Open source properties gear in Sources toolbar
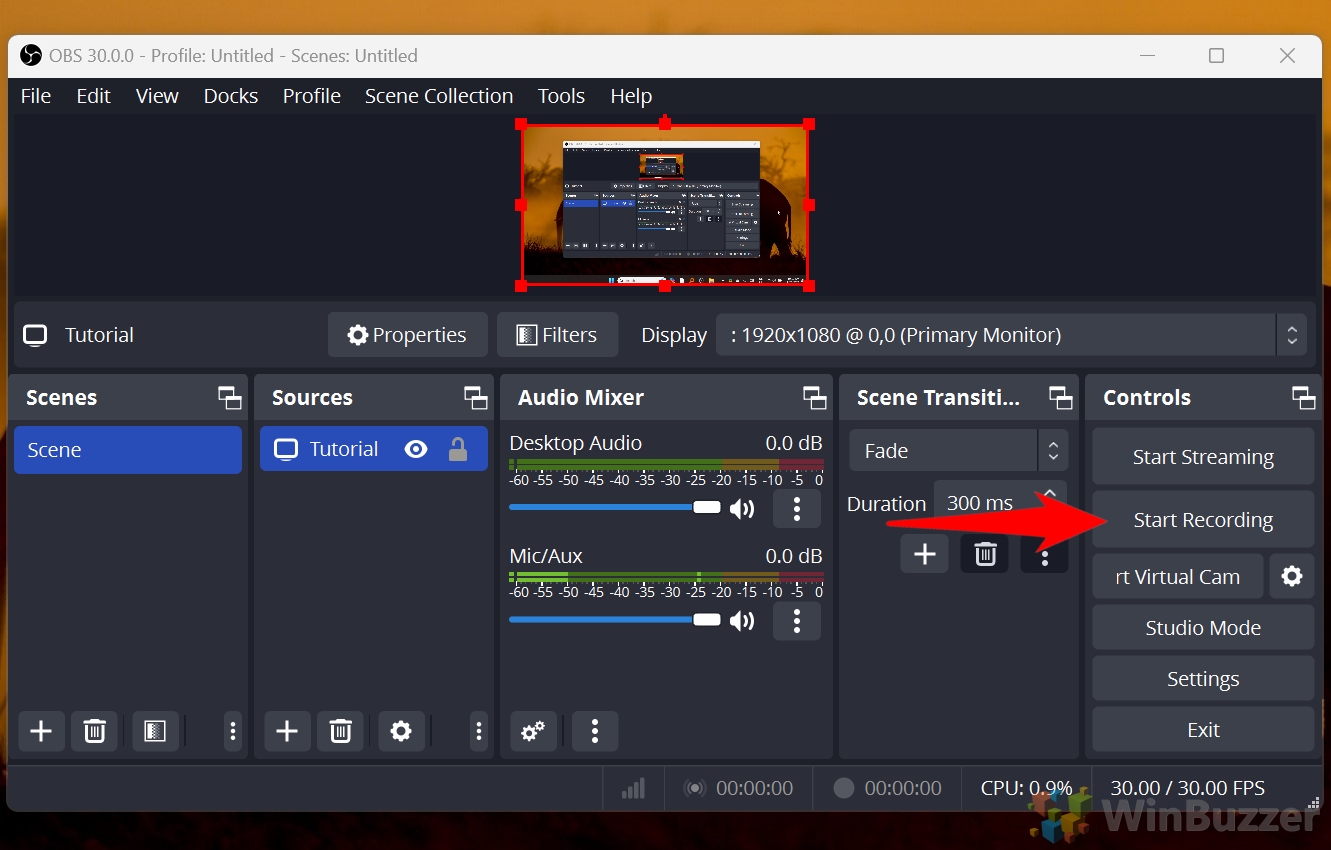 (x=401, y=731)
